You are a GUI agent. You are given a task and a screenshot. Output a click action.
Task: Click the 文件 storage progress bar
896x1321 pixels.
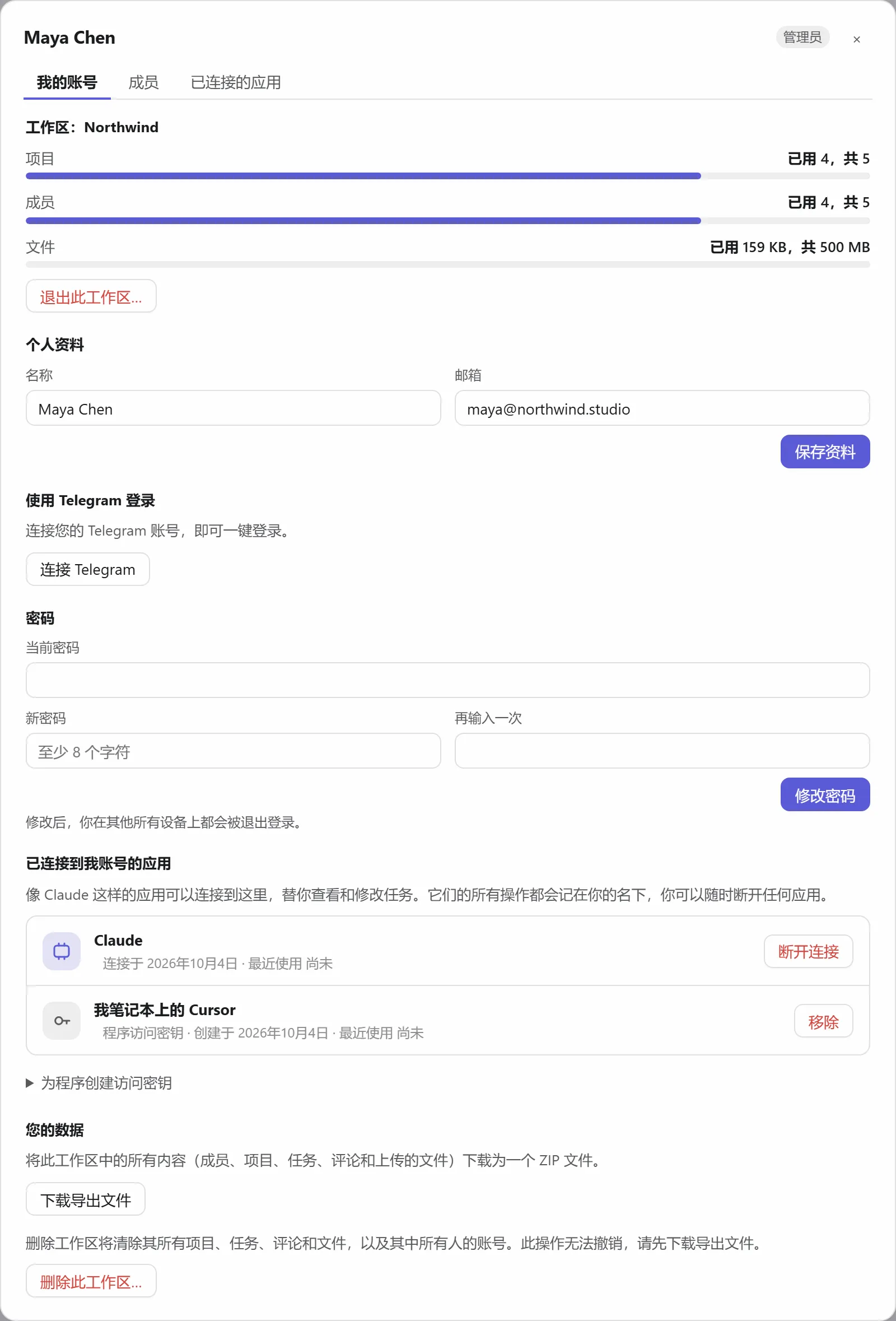coord(447,265)
